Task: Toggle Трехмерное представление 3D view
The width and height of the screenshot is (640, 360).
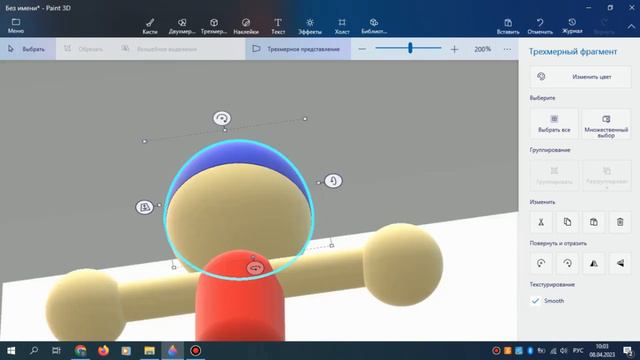Action: 298,49
